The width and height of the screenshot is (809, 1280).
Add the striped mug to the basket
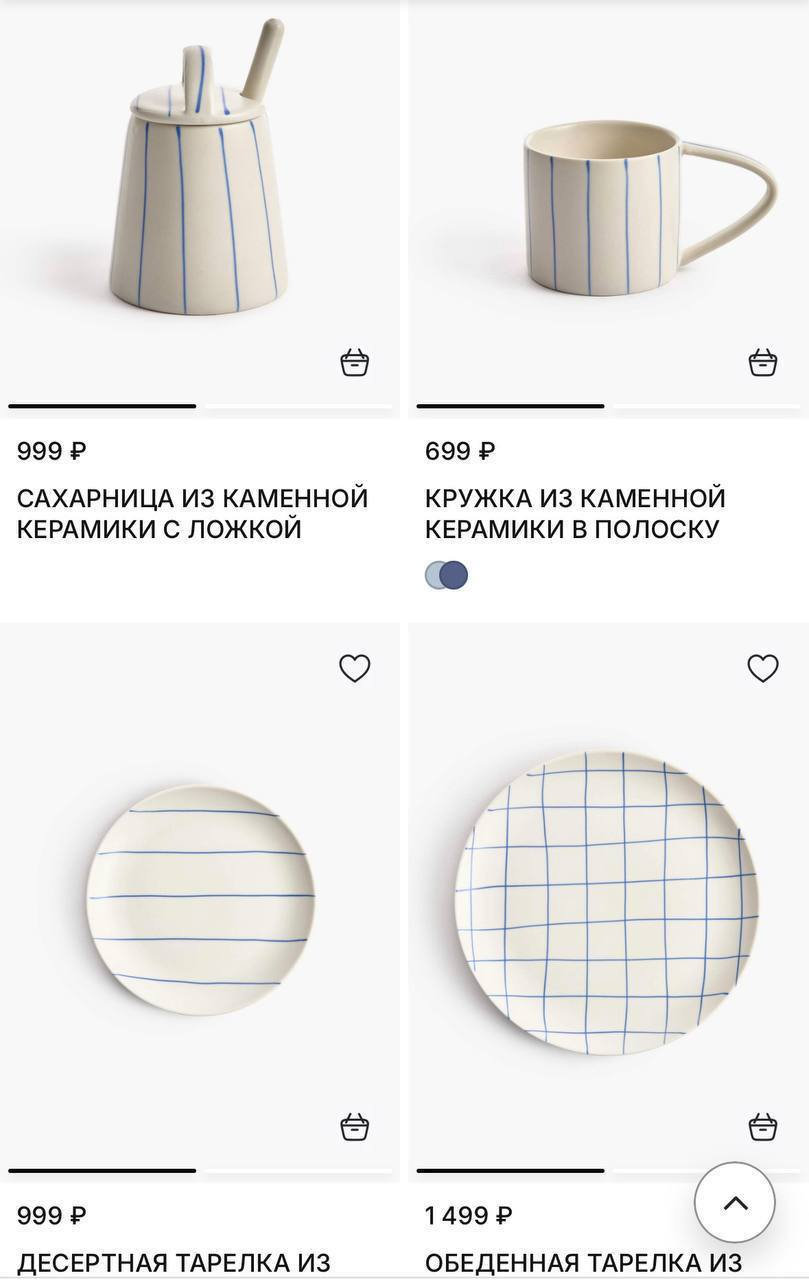[763, 362]
